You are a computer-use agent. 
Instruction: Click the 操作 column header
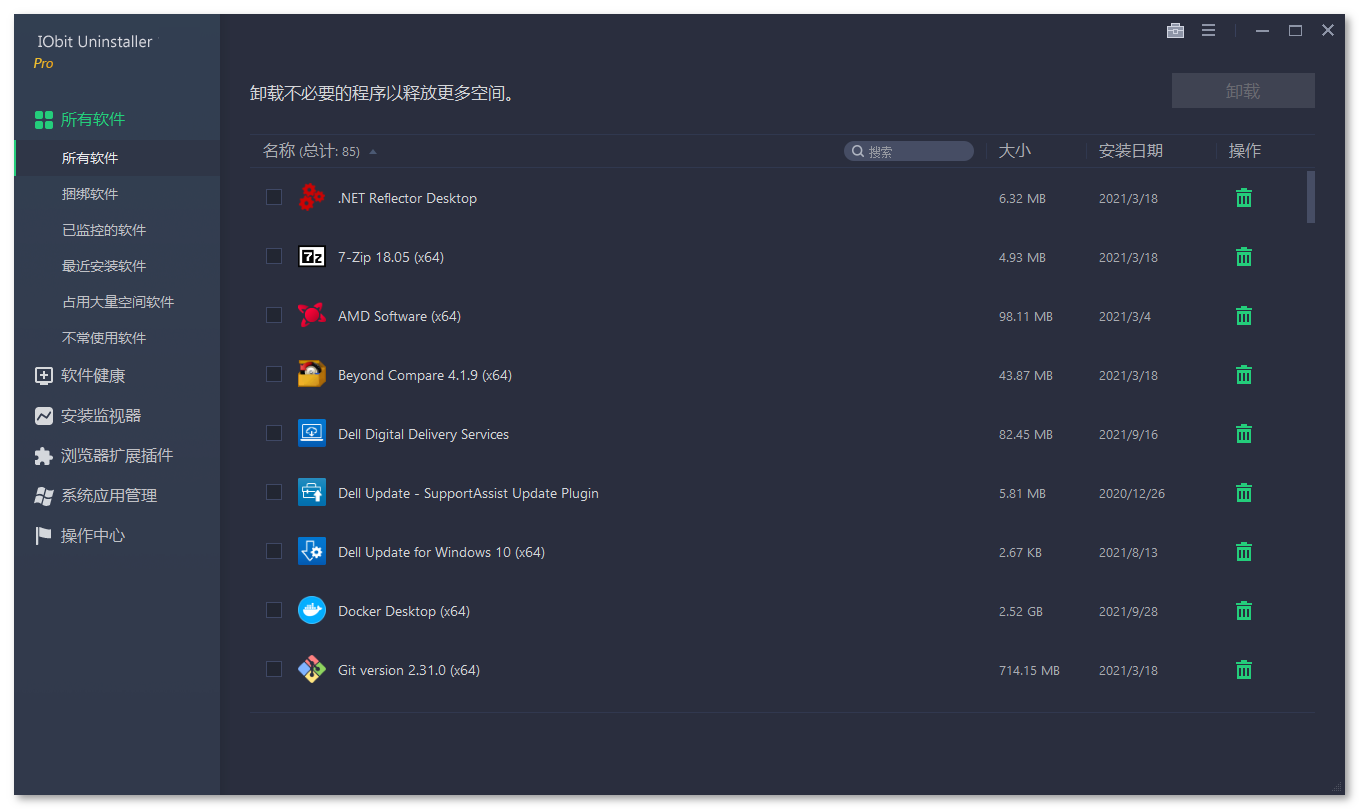click(x=1245, y=151)
